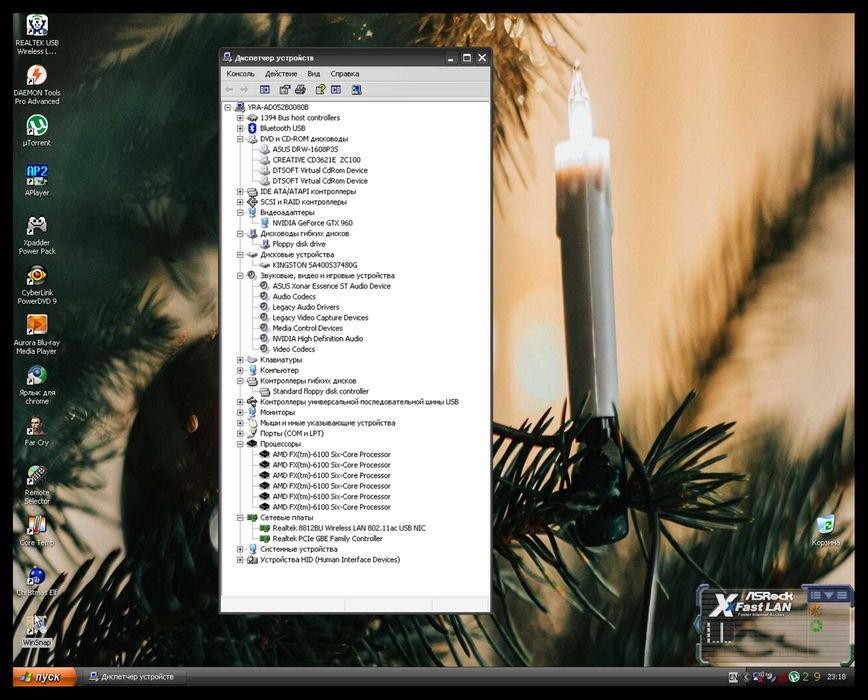Click the Print toolbar icon

(300, 90)
